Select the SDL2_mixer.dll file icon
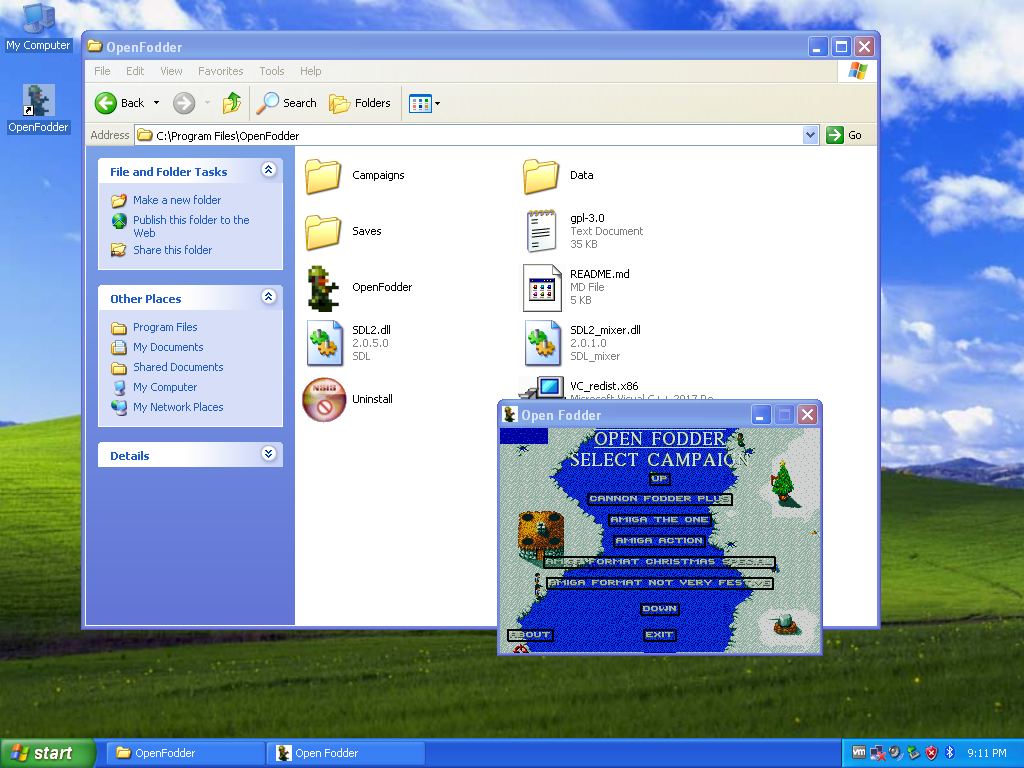 point(541,343)
